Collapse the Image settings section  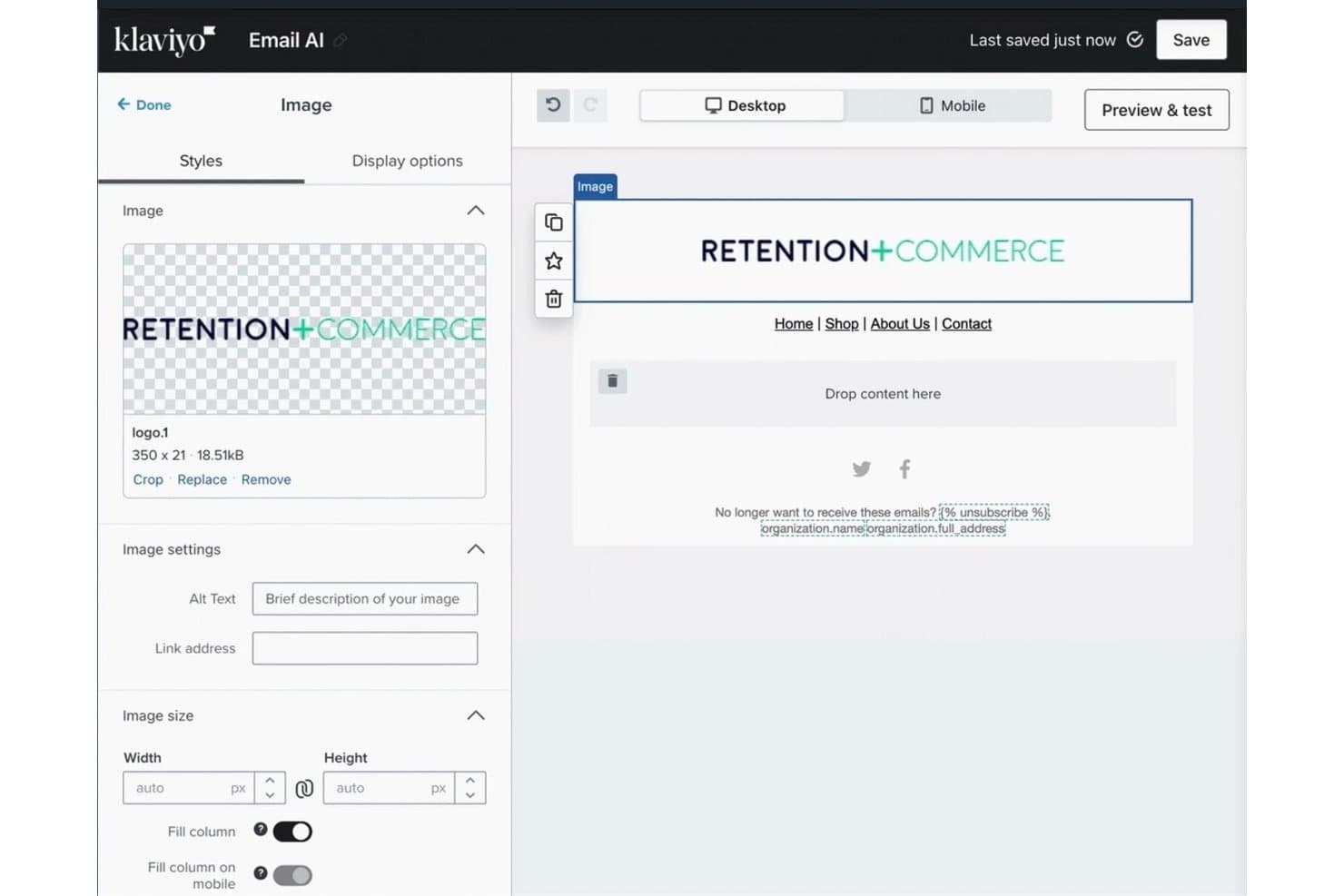(476, 549)
